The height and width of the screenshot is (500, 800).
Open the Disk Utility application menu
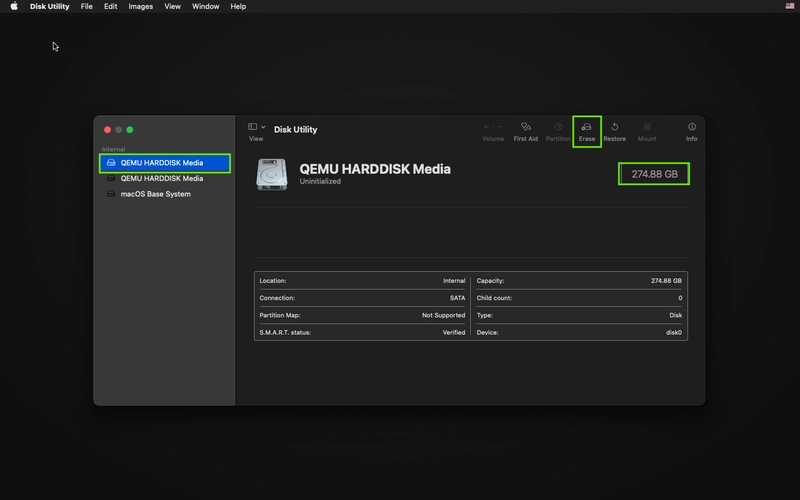click(x=49, y=6)
